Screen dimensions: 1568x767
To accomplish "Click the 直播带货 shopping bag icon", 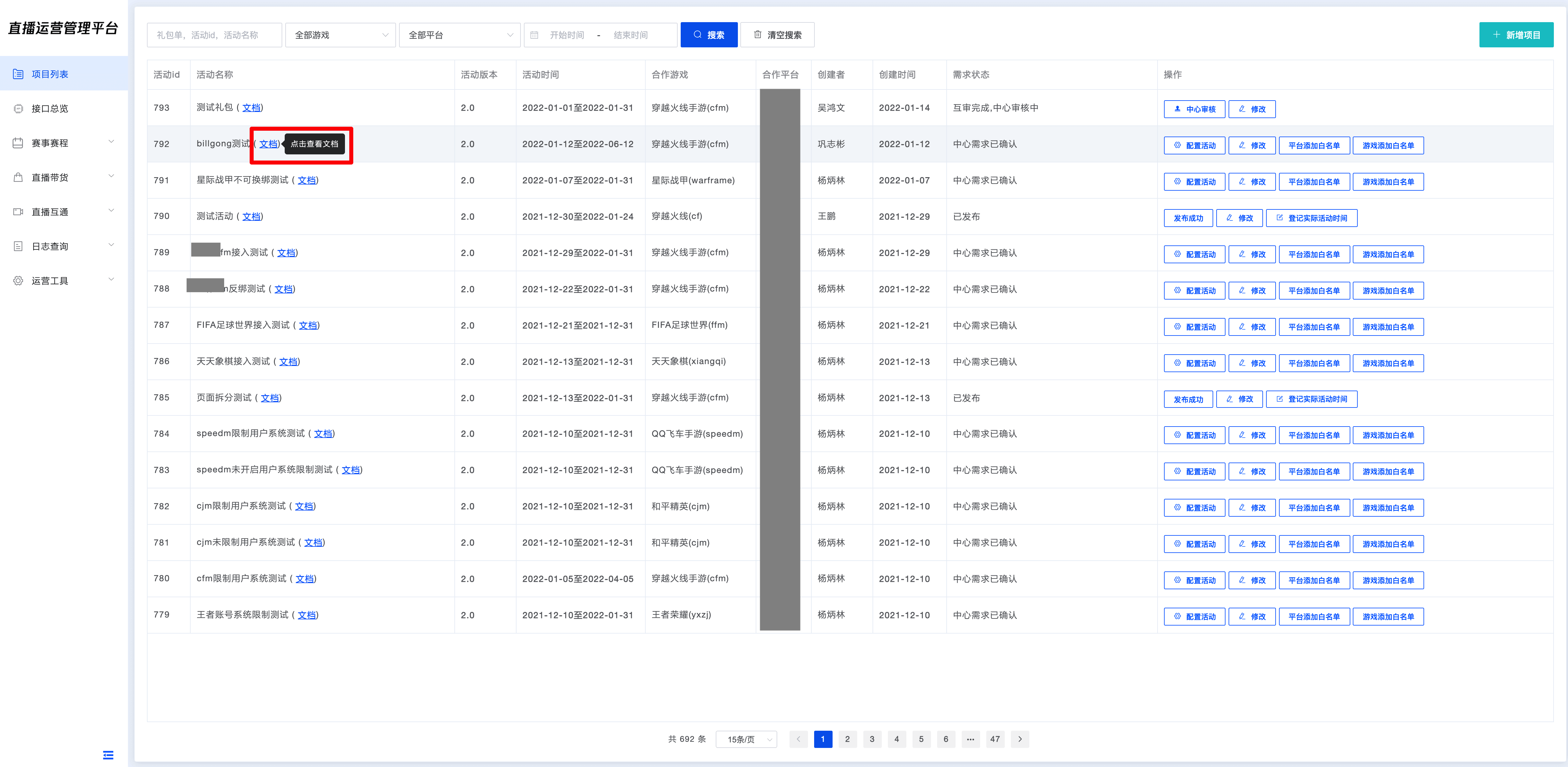I will tap(18, 177).
